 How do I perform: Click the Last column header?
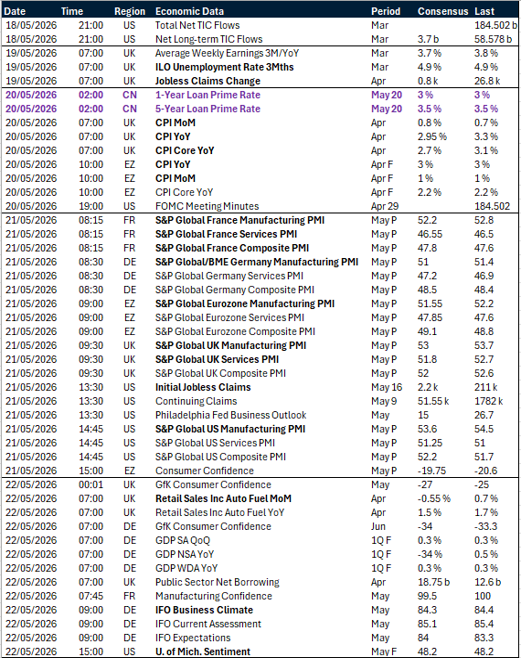point(485,11)
